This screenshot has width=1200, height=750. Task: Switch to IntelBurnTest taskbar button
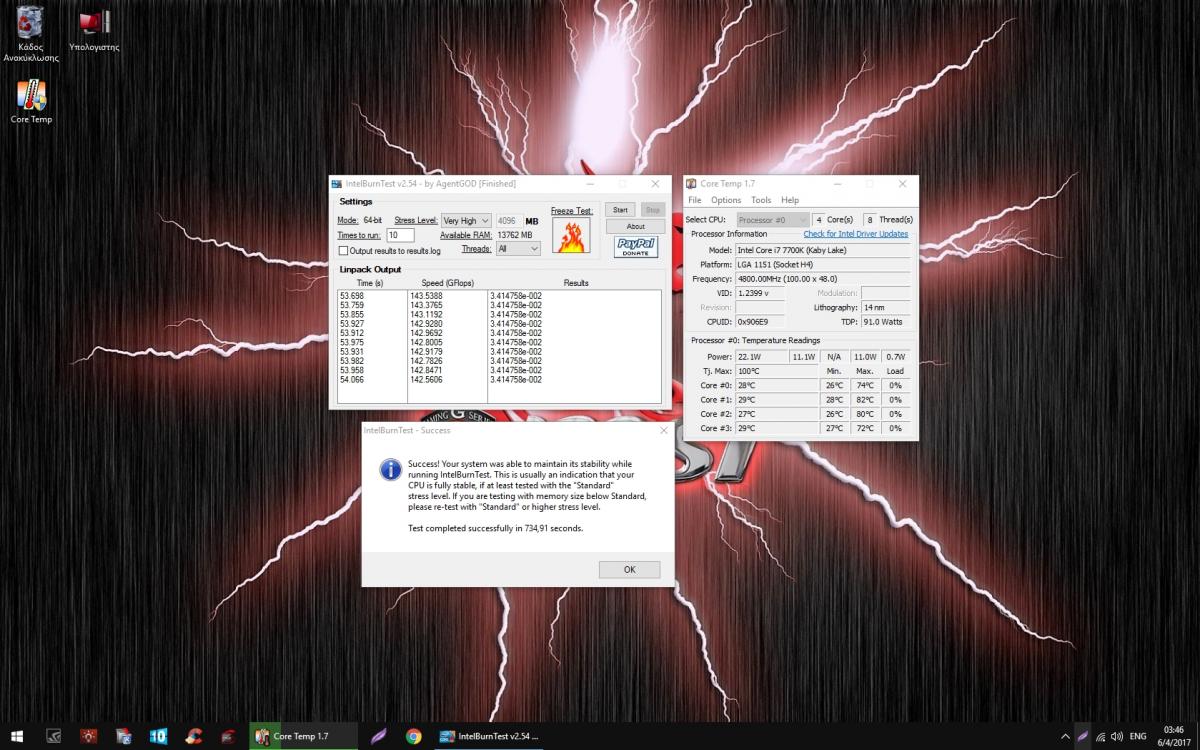point(488,736)
